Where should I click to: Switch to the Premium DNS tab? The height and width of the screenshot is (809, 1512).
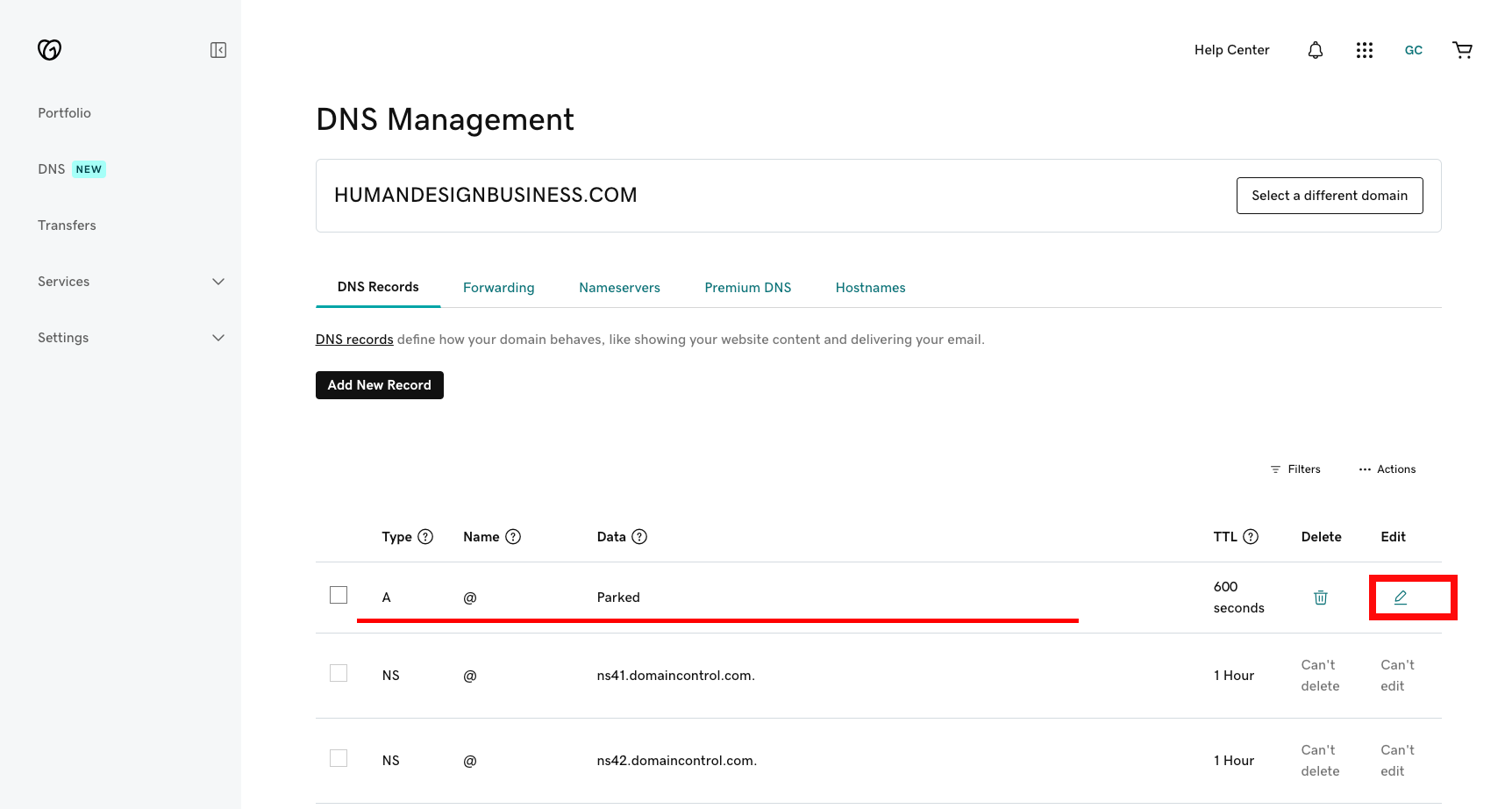click(748, 288)
